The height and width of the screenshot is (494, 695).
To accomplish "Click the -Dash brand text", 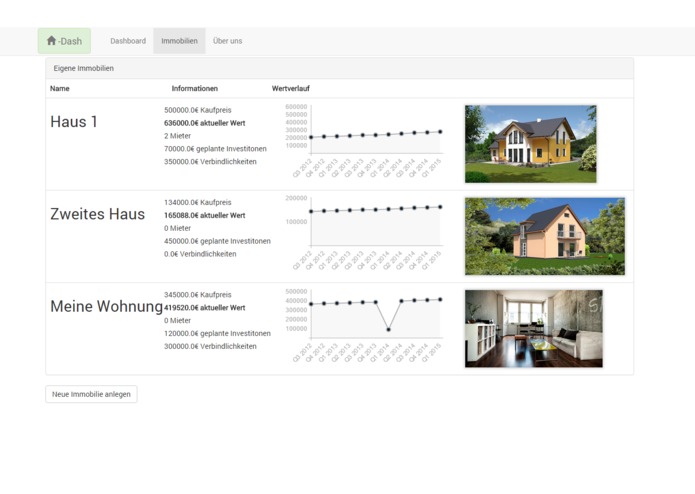I will click(x=70, y=41).
